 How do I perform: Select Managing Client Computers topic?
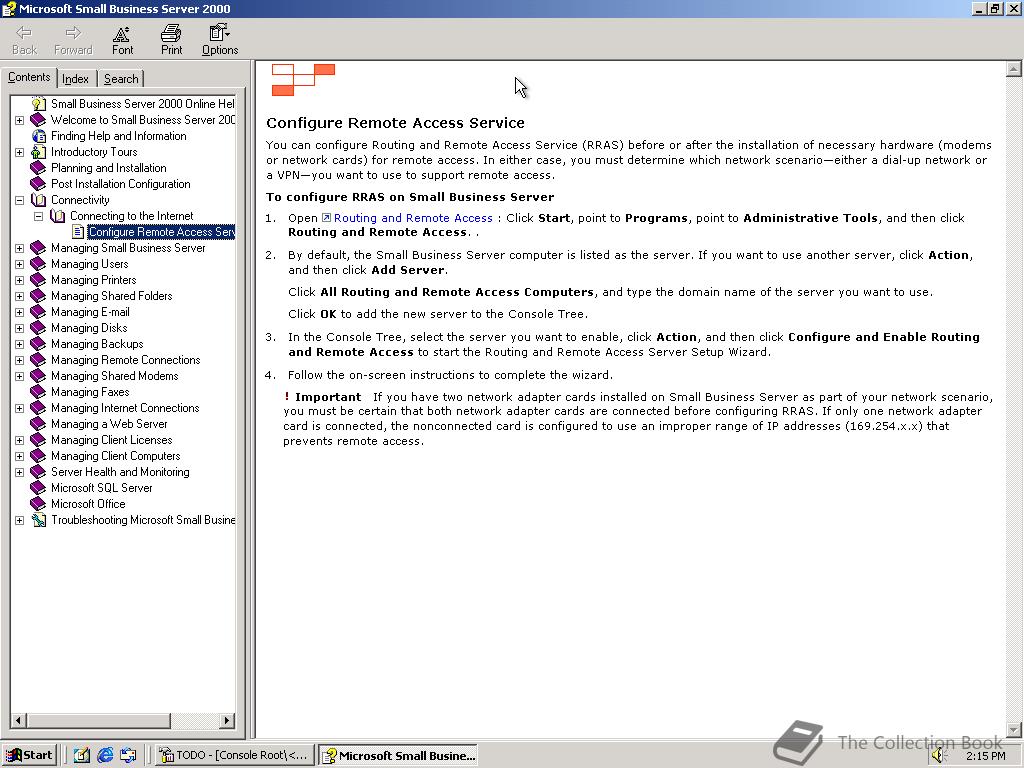[x=116, y=456]
